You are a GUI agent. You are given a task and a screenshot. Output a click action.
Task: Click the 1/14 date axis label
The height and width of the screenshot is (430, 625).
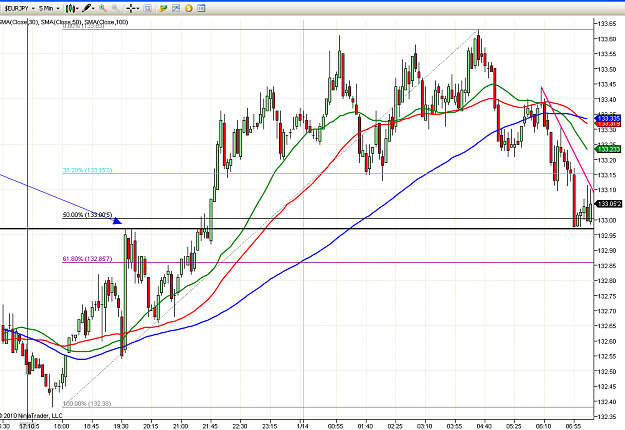[303, 426]
